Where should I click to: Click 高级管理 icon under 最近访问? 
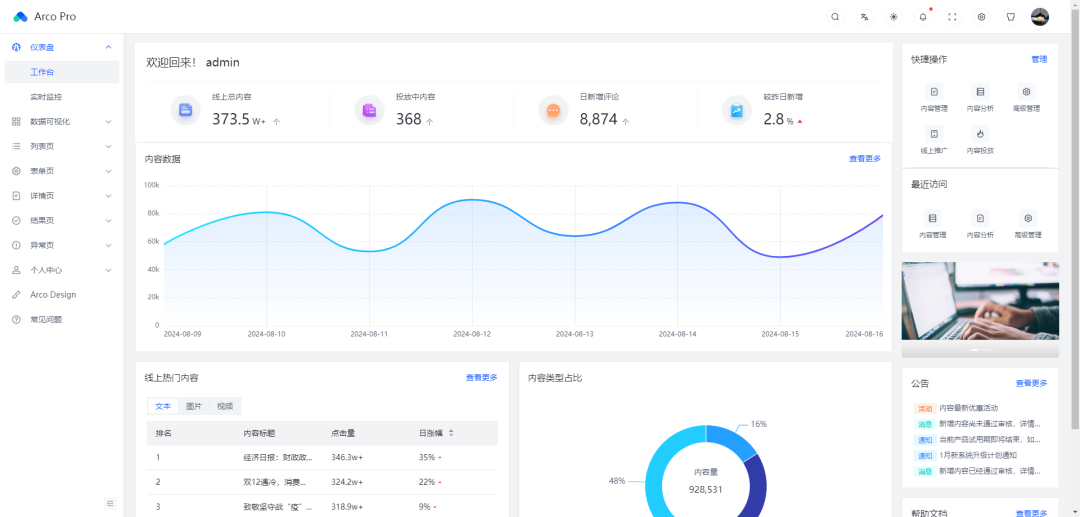(1027, 218)
